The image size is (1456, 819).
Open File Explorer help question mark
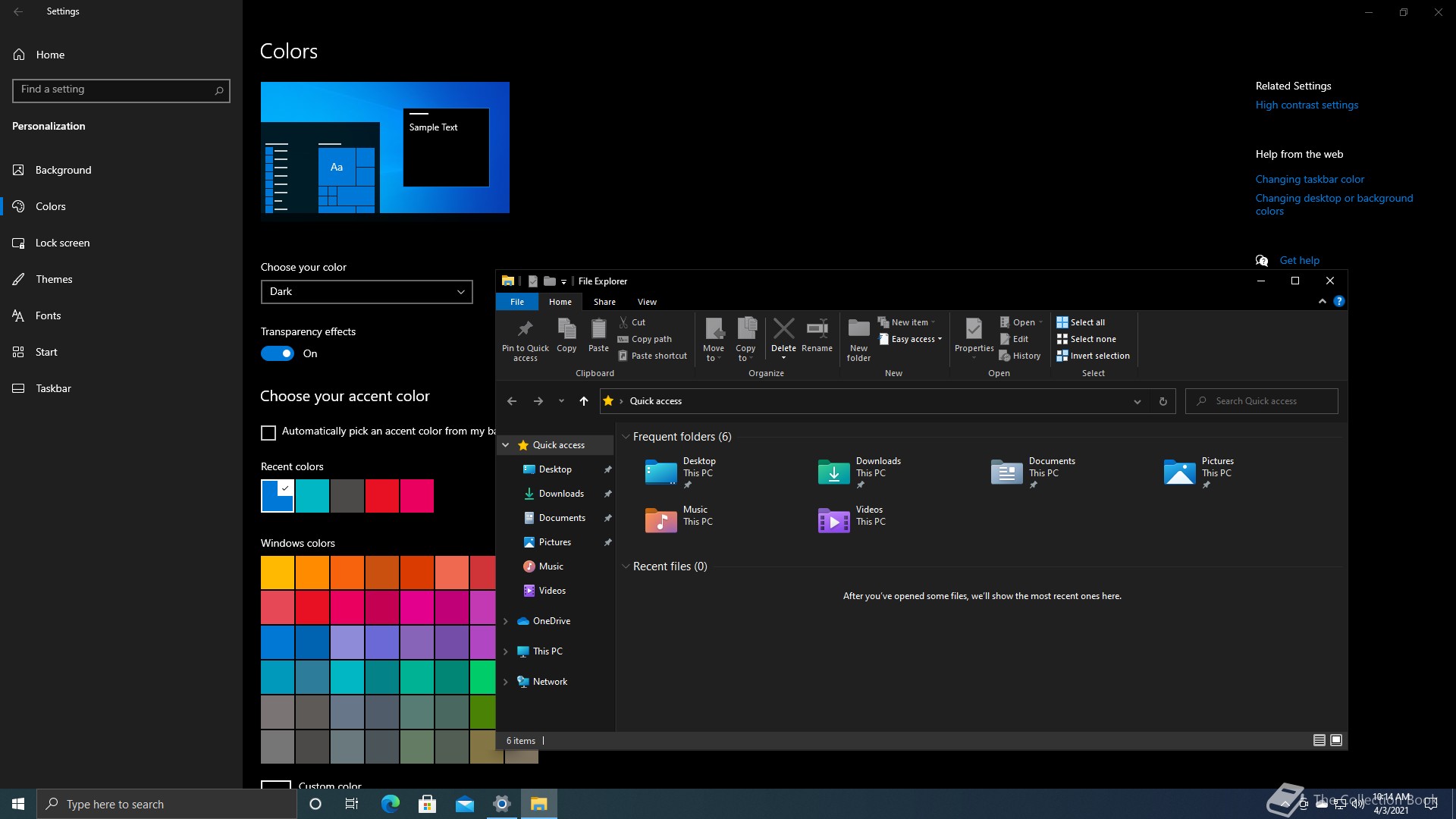1339,301
